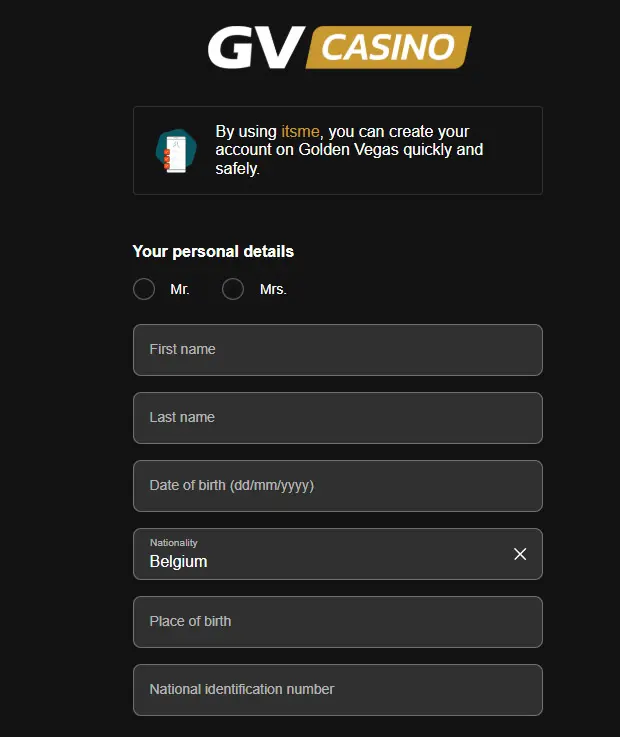Select the Mr. radio button

click(144, 289)
